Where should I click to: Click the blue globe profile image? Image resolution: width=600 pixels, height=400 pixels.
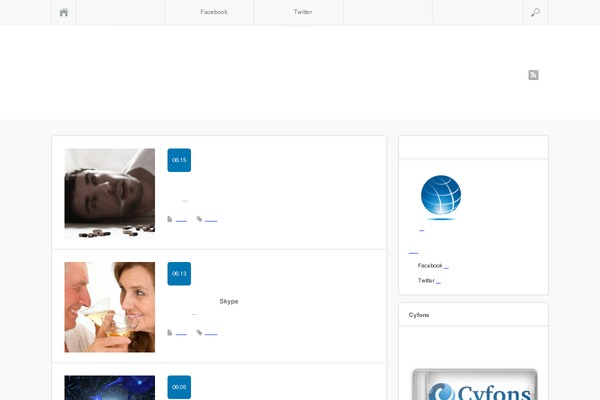441,198
